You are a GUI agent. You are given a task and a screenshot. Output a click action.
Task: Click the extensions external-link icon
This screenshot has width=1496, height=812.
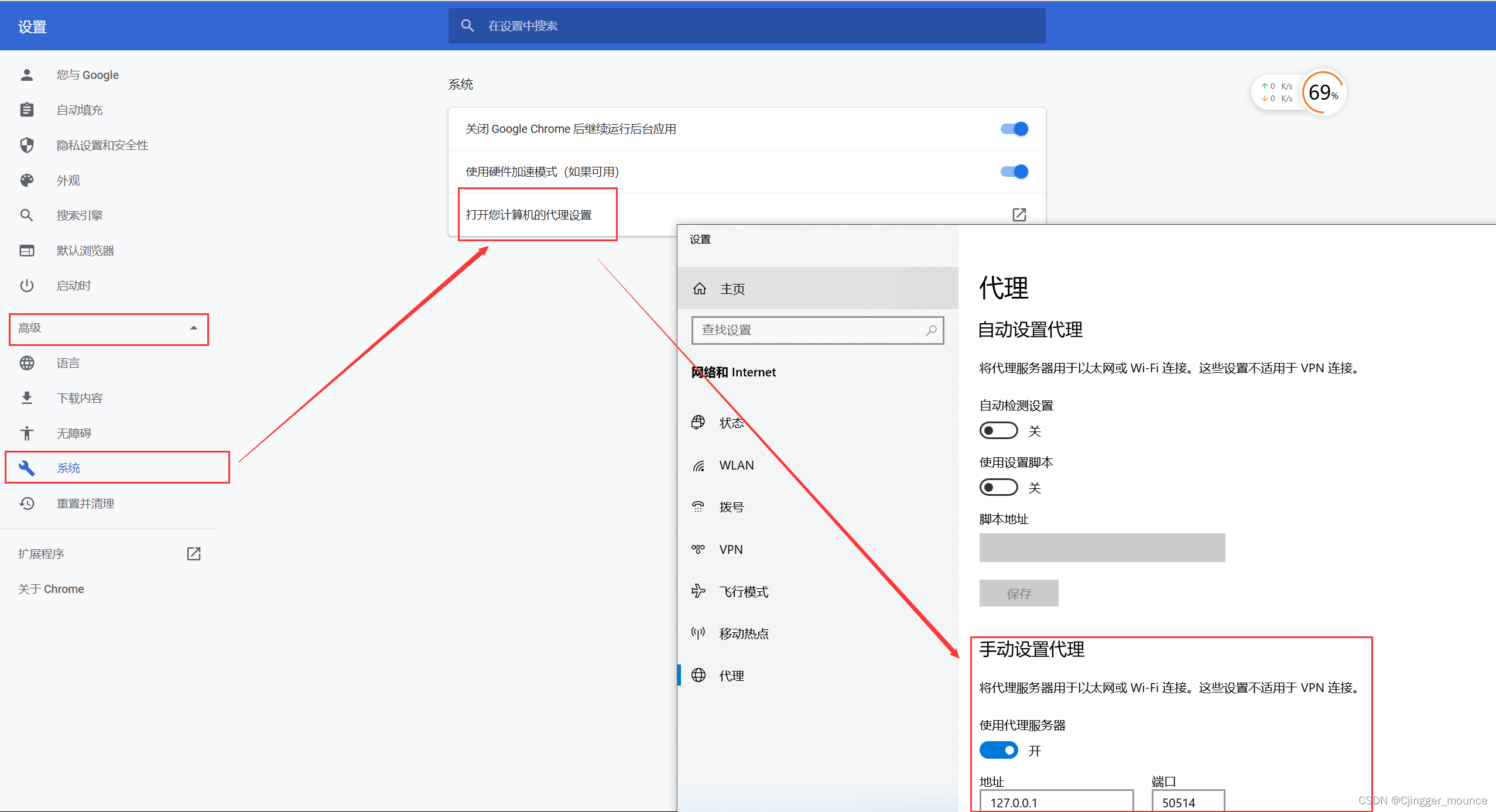click(193, 554)
